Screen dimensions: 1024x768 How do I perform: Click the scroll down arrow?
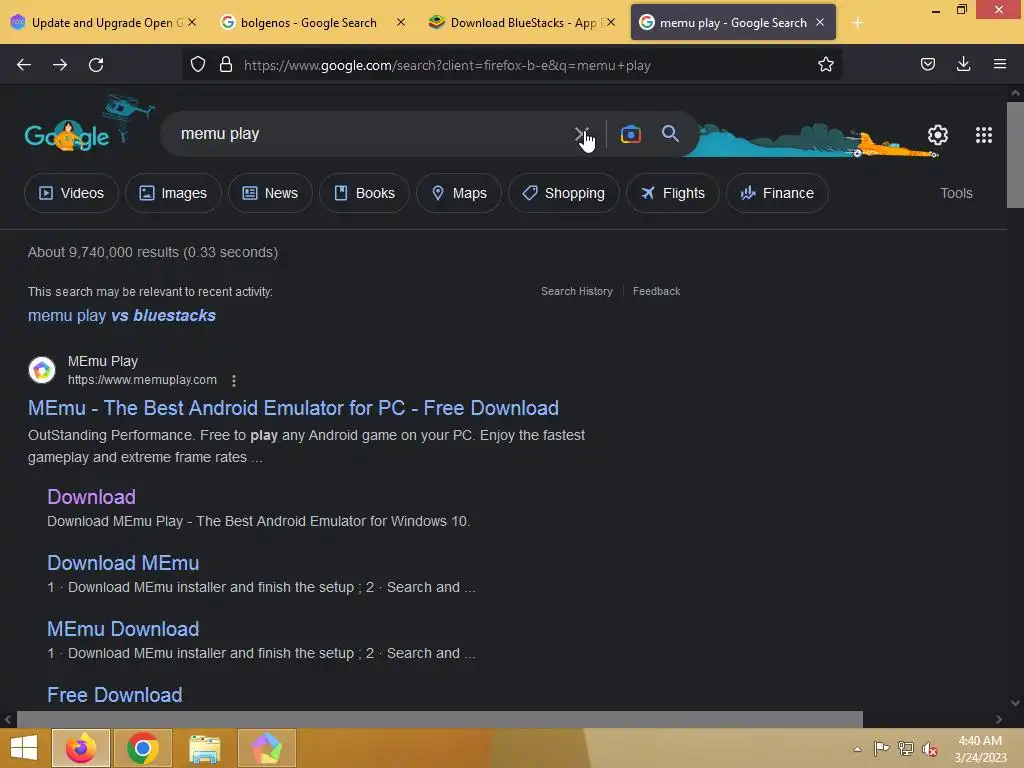[1015, 703]
